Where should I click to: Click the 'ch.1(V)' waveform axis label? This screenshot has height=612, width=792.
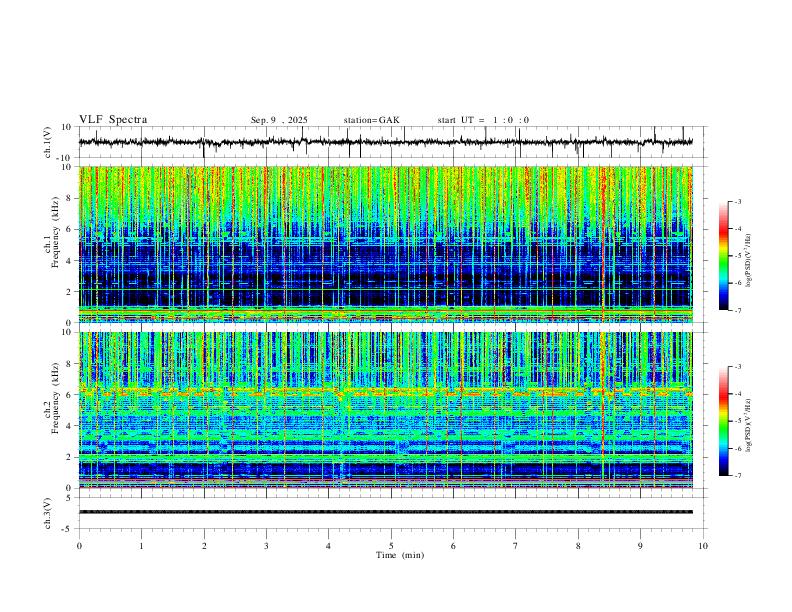pos(47,142)
